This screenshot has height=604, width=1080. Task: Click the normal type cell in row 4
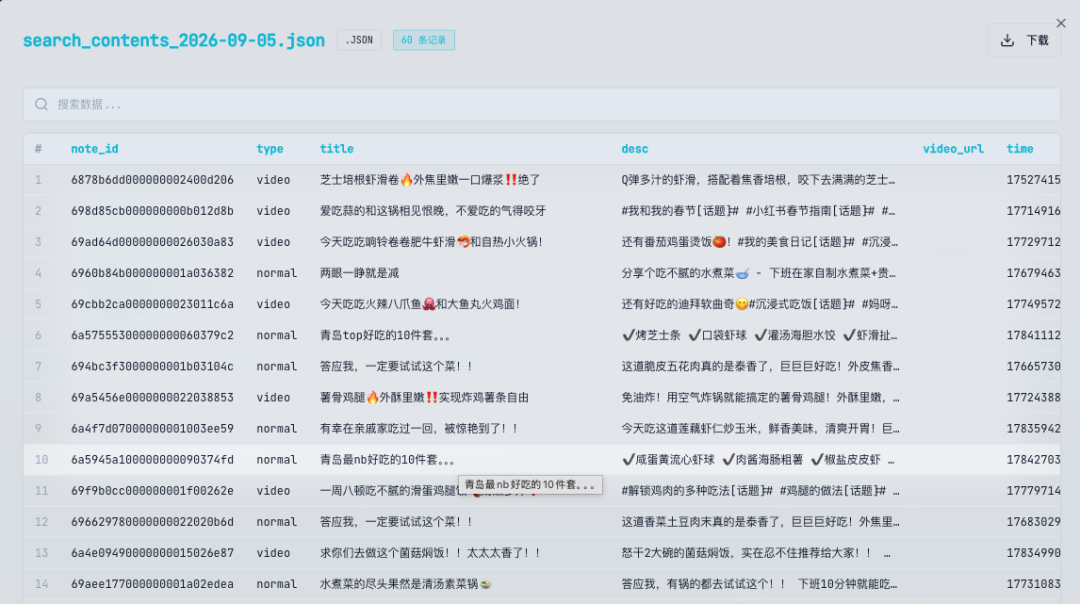[x=277, y=273]
